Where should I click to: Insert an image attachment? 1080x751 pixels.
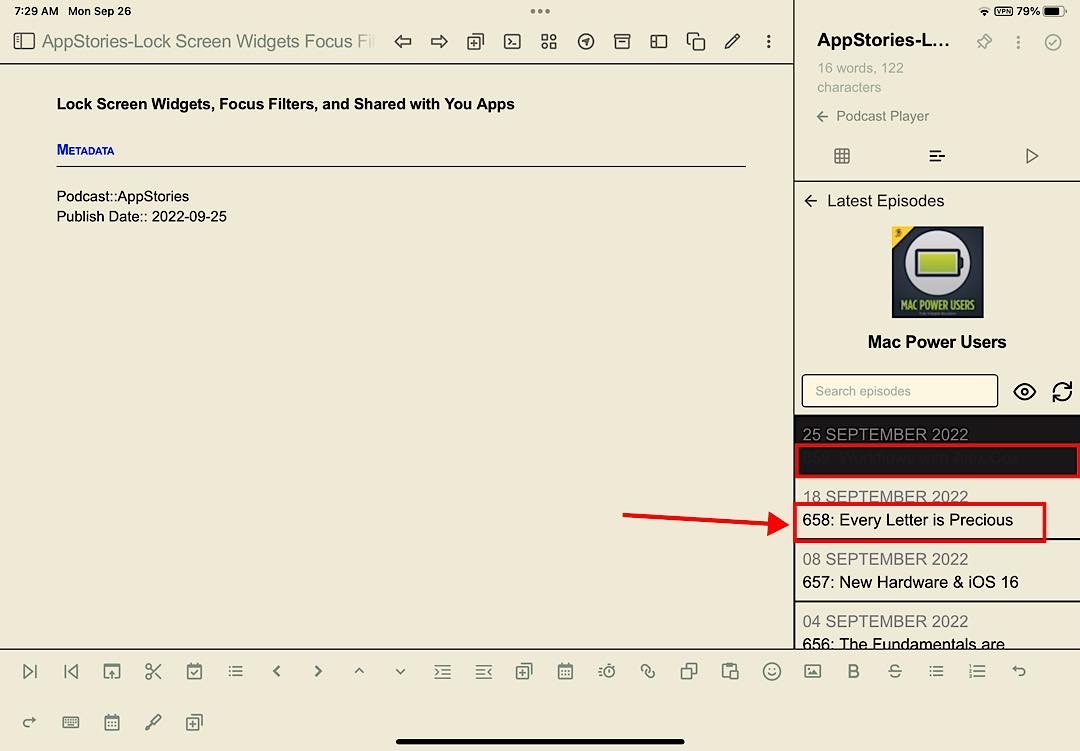tap(812, 671)
